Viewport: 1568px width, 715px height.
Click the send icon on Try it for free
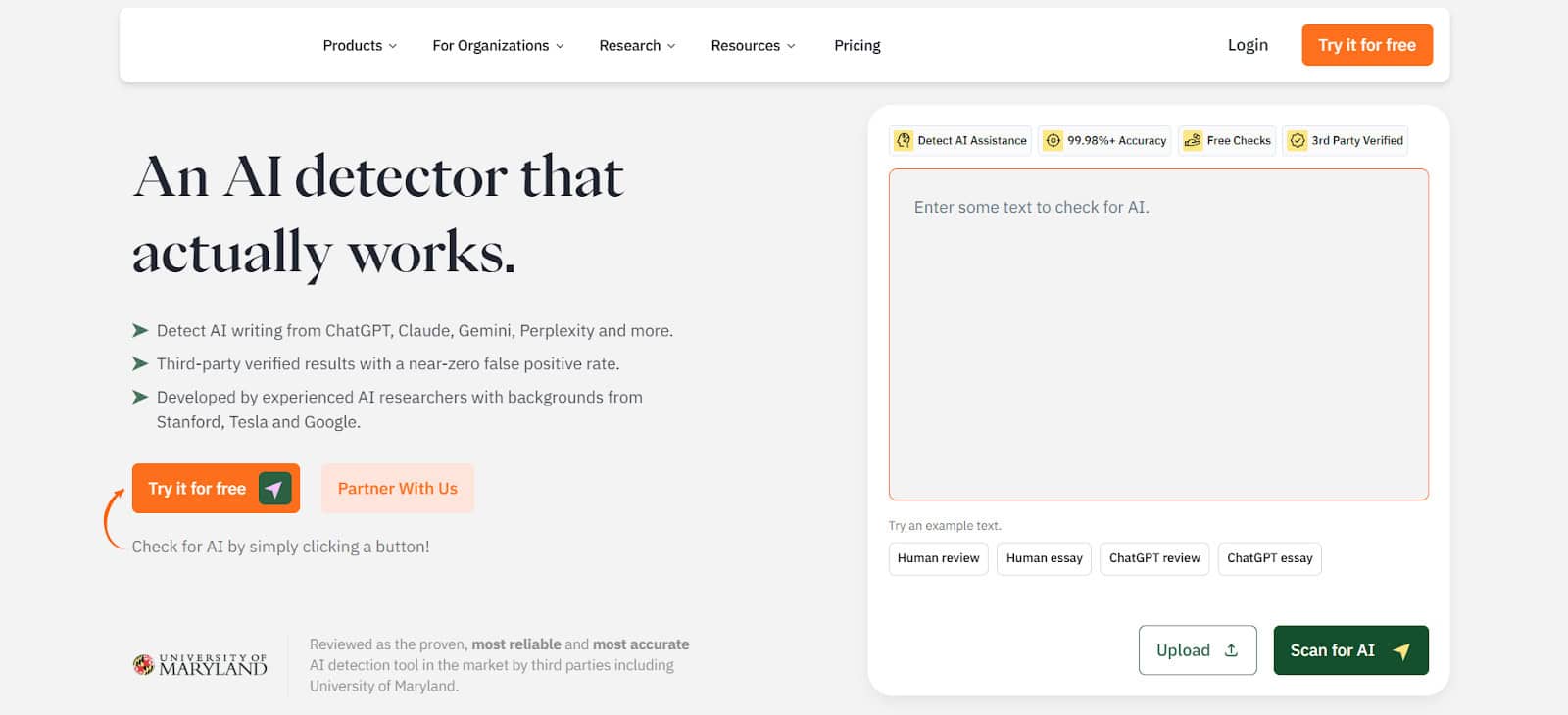(x=275, y=488)
